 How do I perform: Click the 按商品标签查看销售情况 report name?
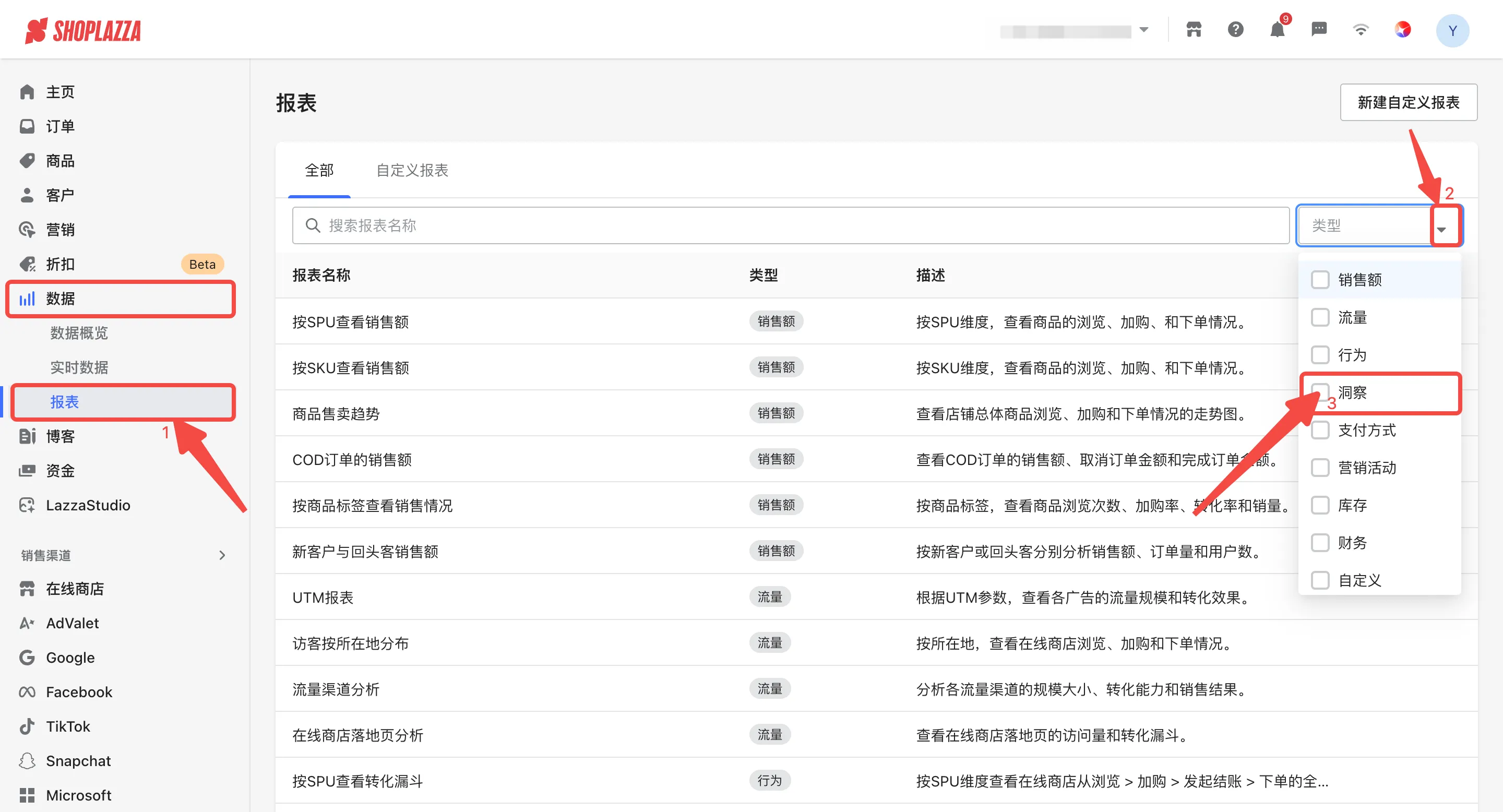point(372,506)
